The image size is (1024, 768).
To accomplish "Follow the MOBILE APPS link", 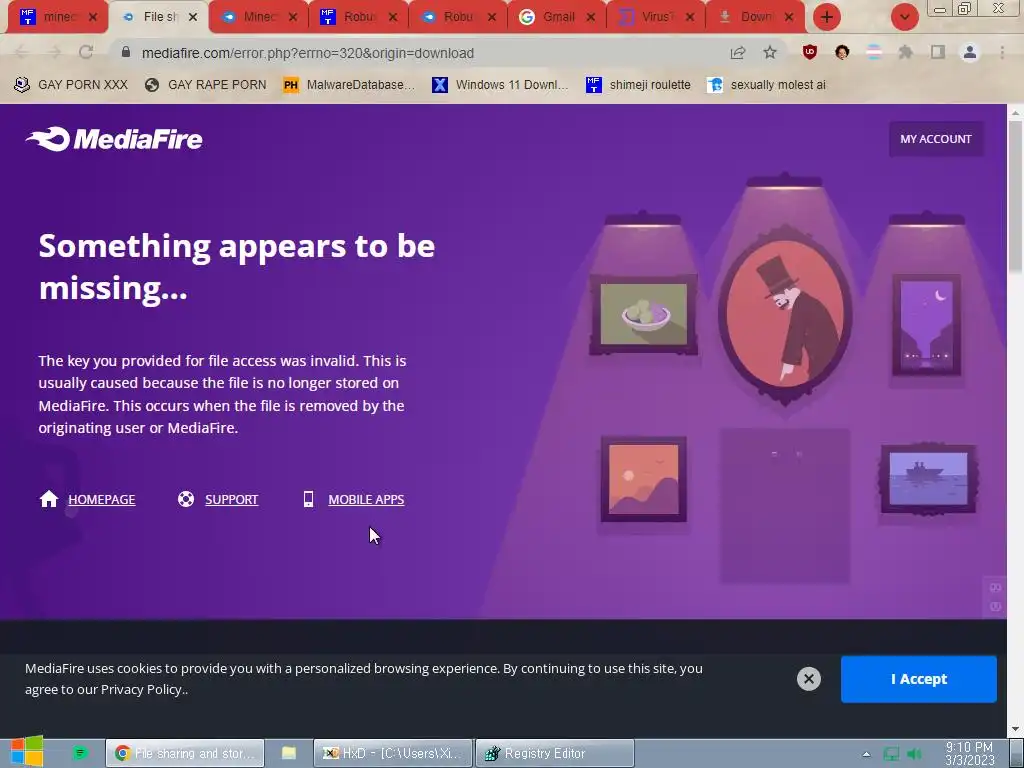I will pos(366,500).
